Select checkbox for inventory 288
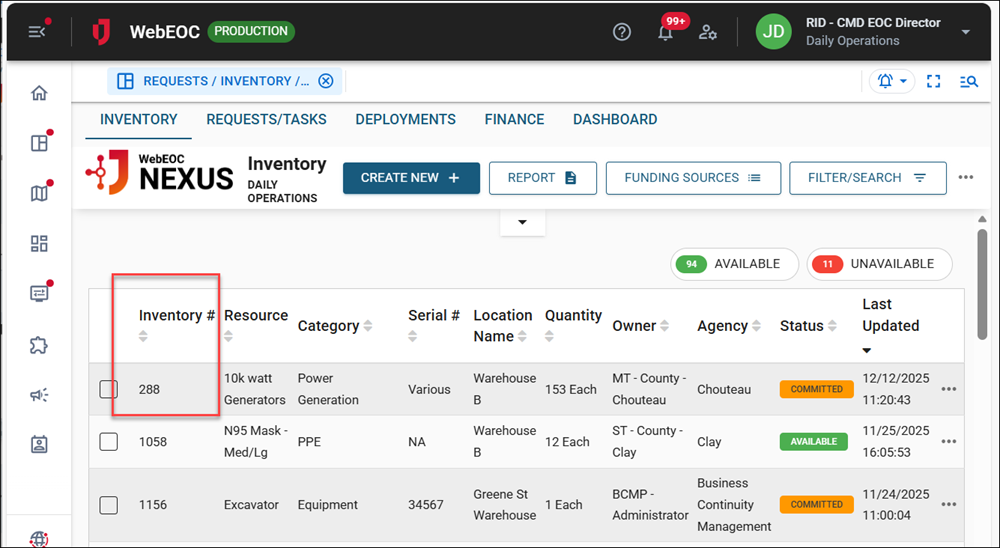1000x548 pixels. 109,389
